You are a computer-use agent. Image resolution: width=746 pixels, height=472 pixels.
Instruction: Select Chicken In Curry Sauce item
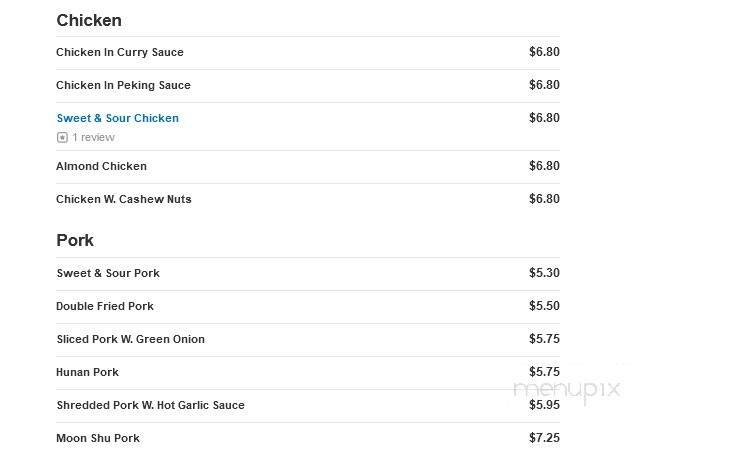[120, 52]
